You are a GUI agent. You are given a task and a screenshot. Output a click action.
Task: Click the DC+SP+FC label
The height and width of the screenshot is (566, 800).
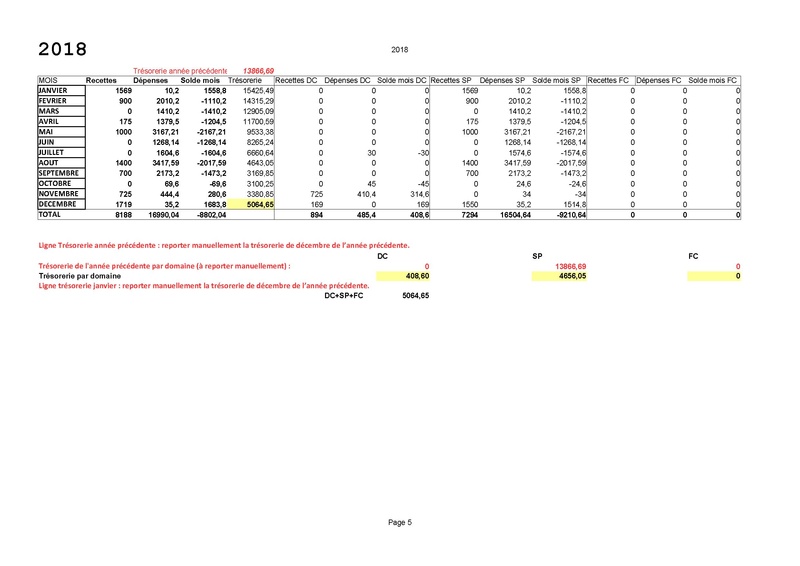(x=345, y=296)
